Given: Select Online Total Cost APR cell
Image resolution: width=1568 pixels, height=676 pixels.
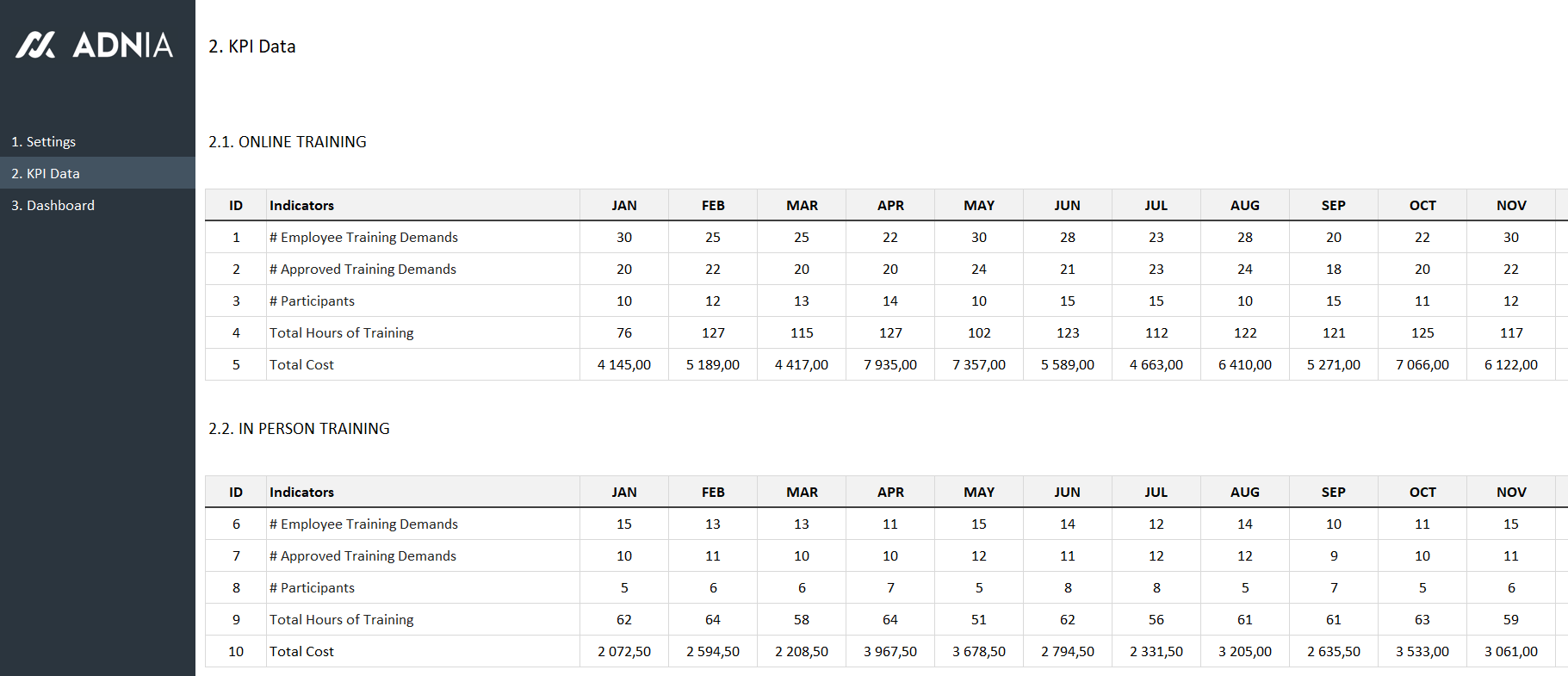Looking at the screenshot, I should click(x=890, y=364).
